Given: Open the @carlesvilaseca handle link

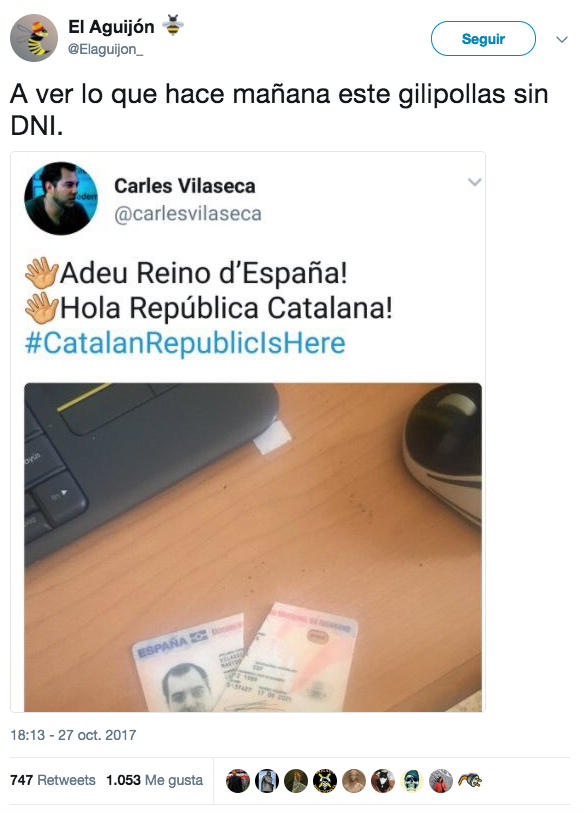Looking at the screenshot, I should click(187, 213).
